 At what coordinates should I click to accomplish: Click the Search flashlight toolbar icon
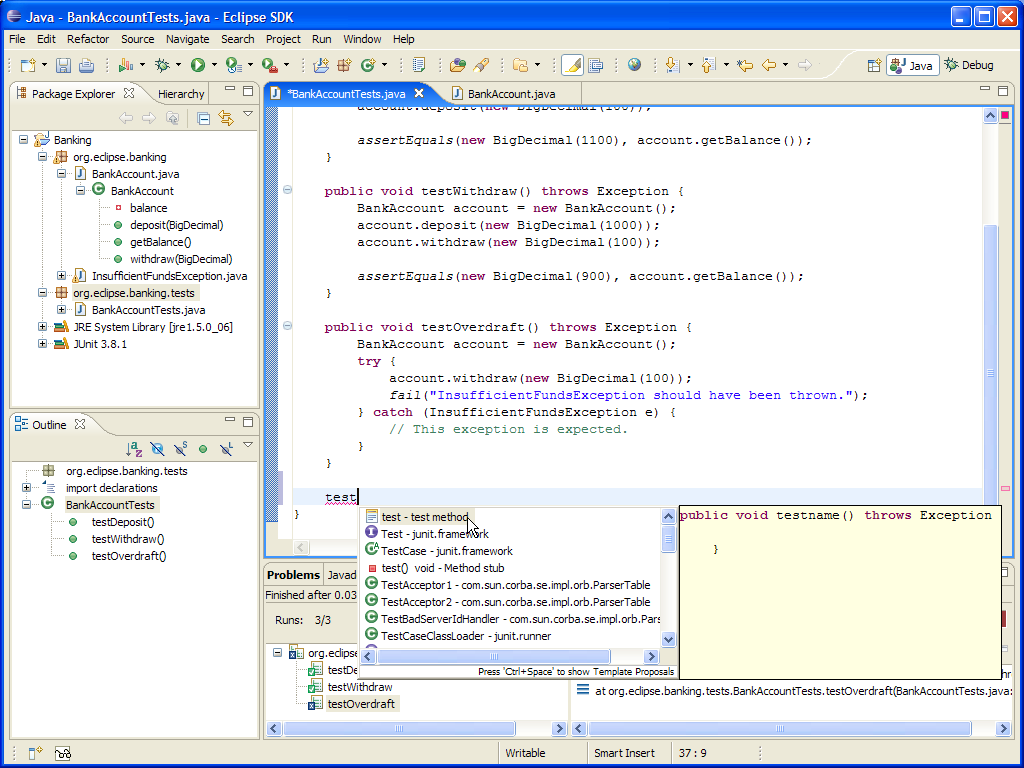481,65
